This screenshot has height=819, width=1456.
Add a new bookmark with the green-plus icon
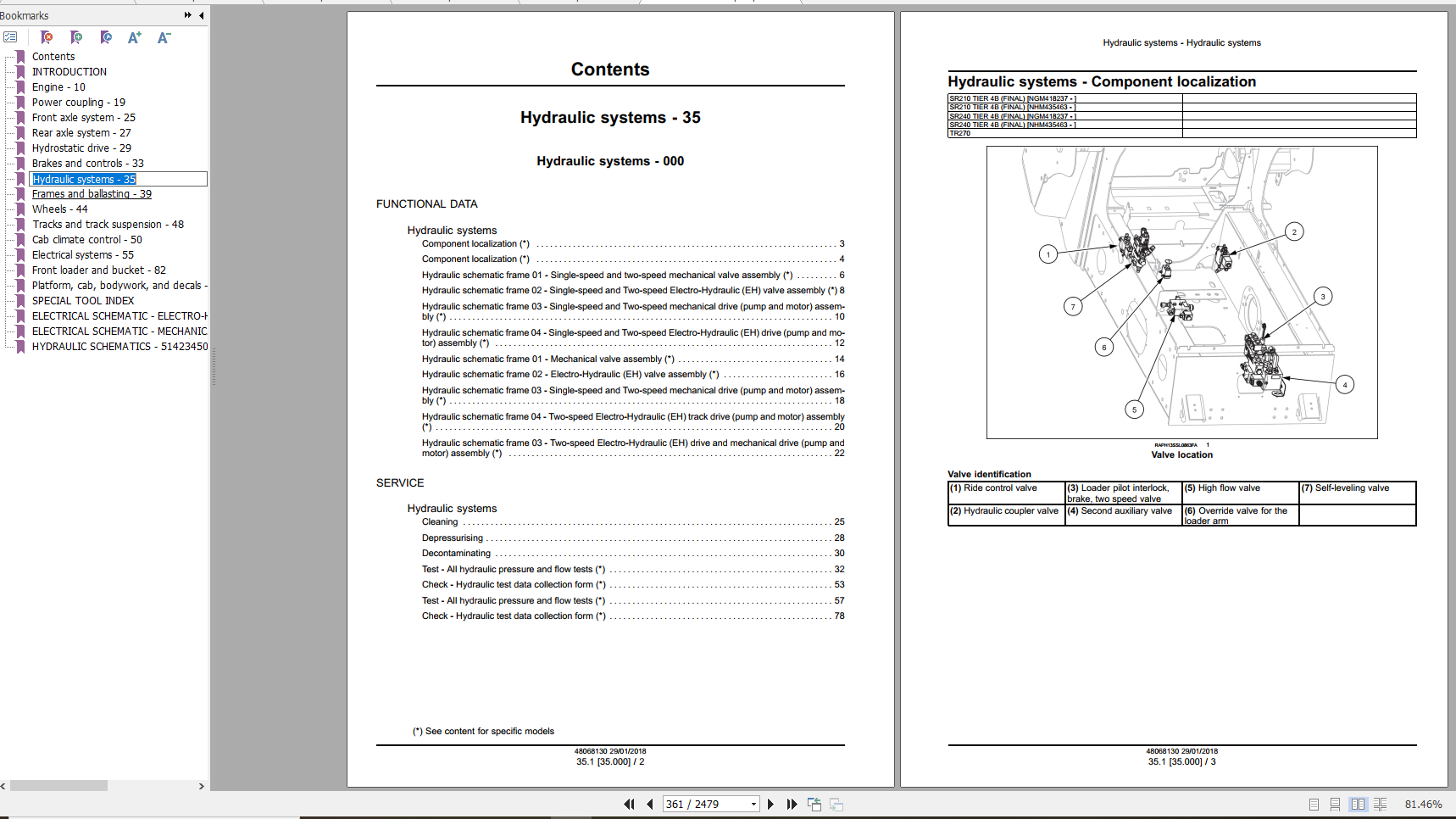[x=76, y=37]
